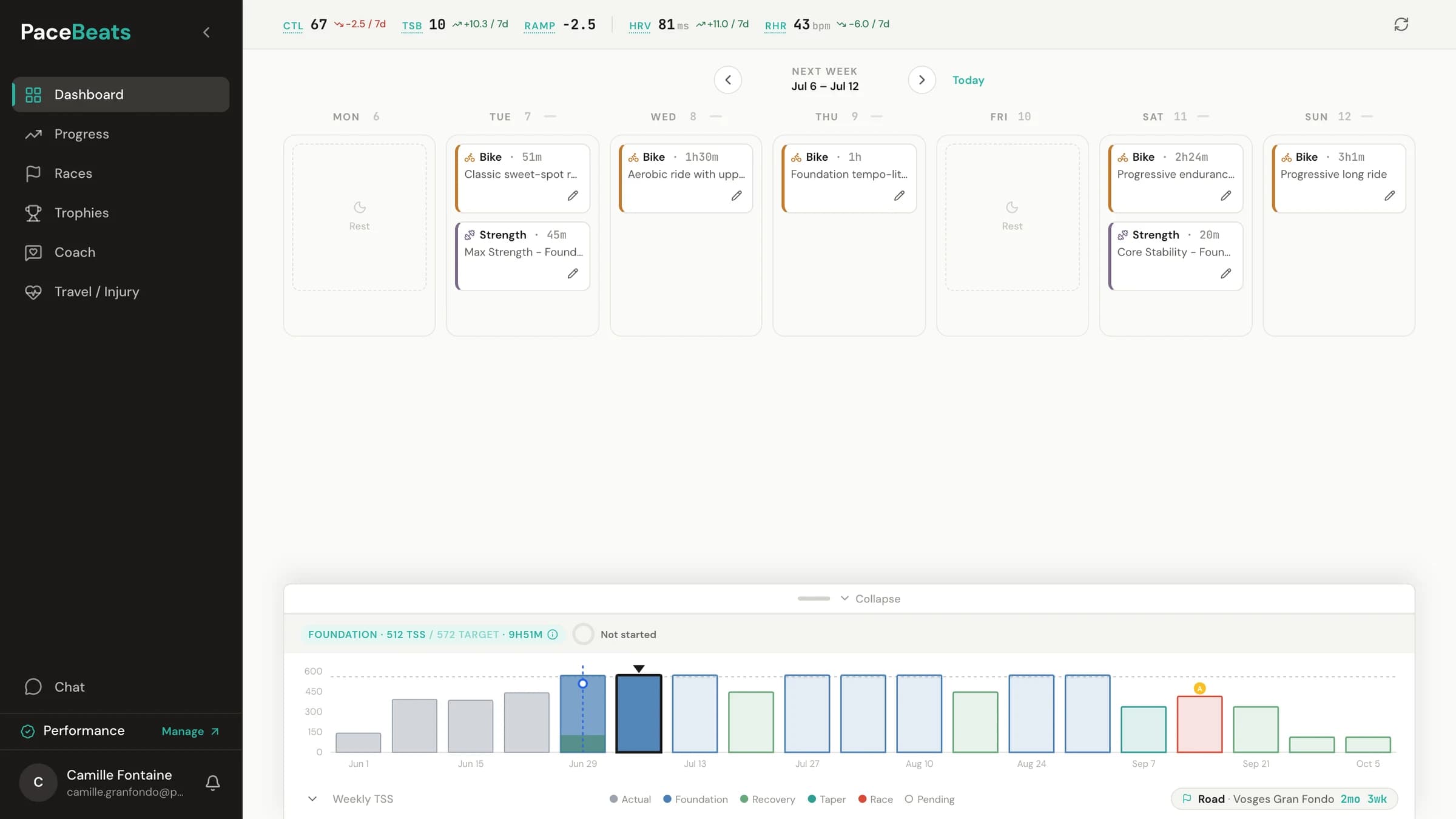The height and width of the screenshot is (819, 1456).
Task: Select the Jun 1 actual TSS bar
Action: [359, 743]
